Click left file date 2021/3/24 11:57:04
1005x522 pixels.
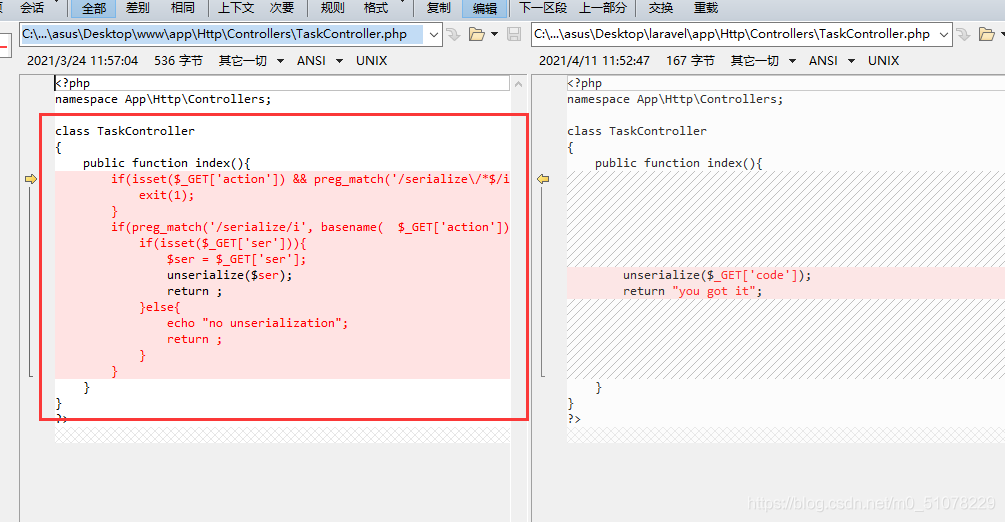pyautogui.click(x=83, y=61)
